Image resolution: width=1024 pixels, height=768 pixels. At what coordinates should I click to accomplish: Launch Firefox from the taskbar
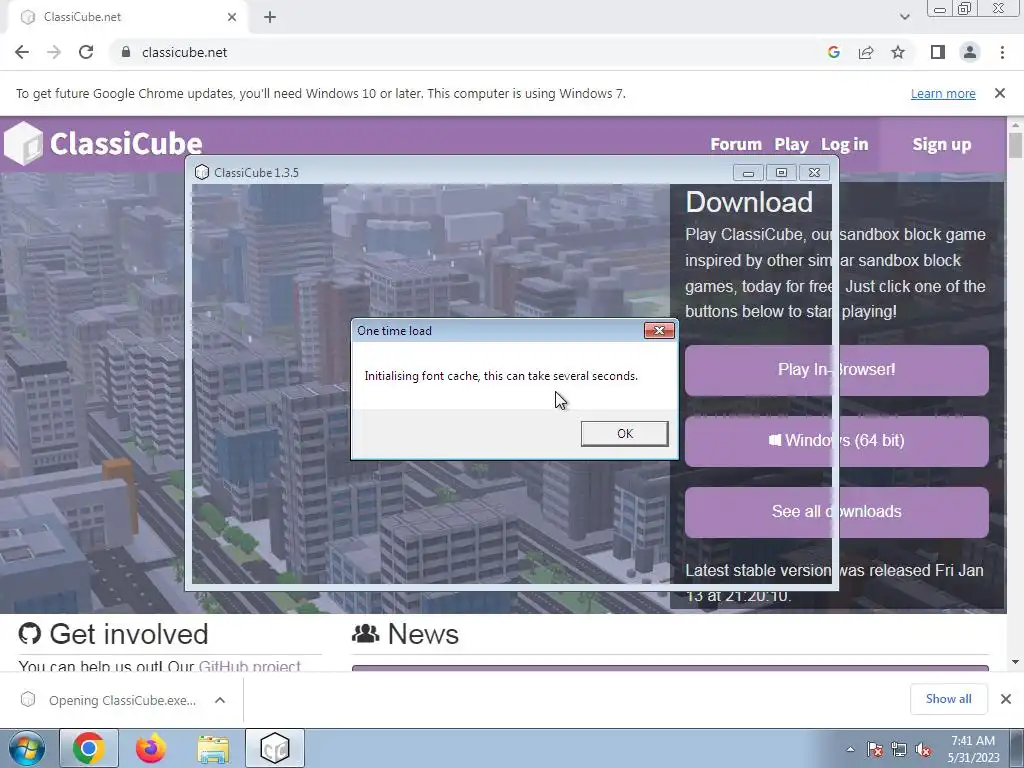[150, 748]
